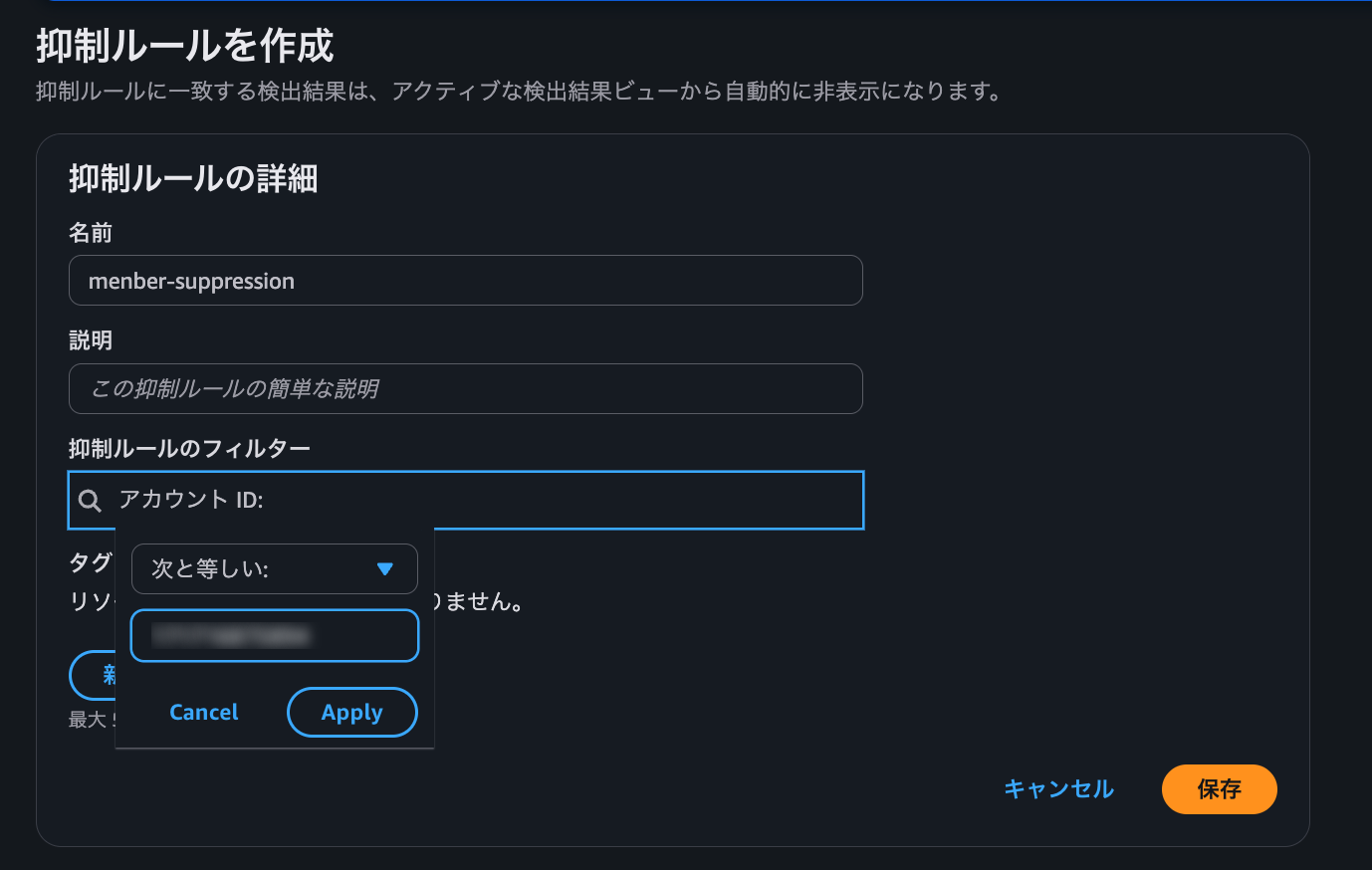Focus the blurred account ID value input
The width and height of the screenshot is (1372, 870).
click(x=274, y=635)
